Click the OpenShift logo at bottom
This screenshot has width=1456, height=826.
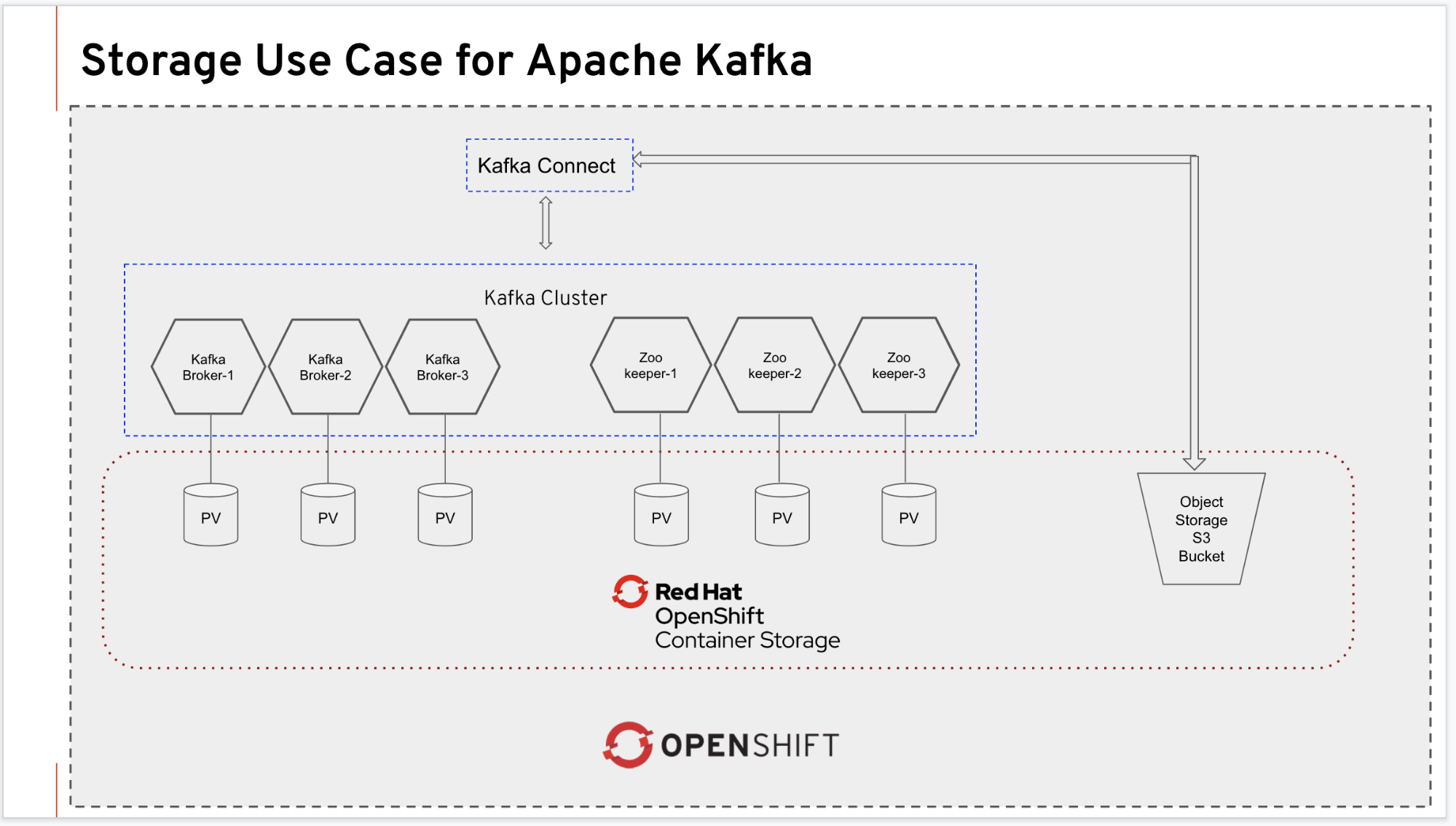tap(721, 744)
